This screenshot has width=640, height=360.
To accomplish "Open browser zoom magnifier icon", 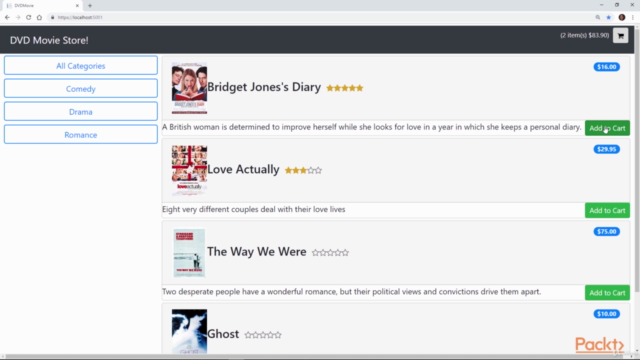I will click(598, 17).
